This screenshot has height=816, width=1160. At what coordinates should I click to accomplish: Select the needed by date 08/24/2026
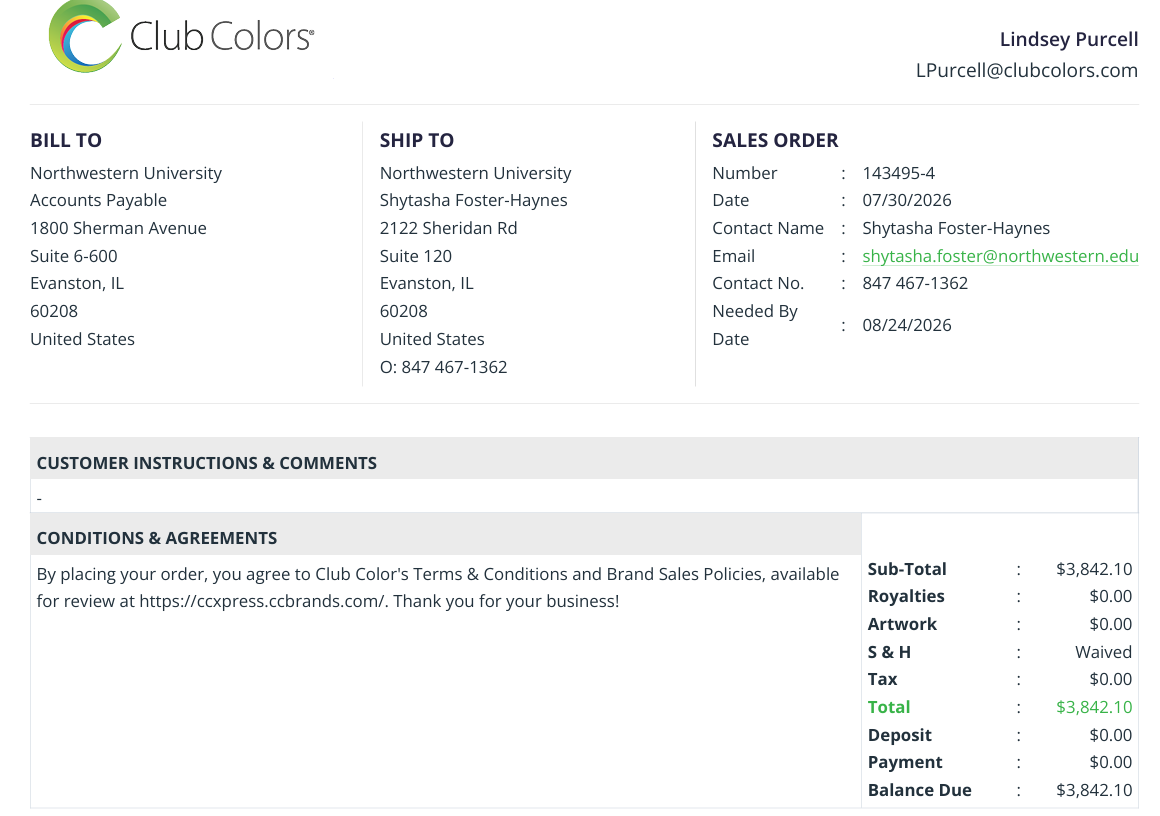(x=906, y=326)
